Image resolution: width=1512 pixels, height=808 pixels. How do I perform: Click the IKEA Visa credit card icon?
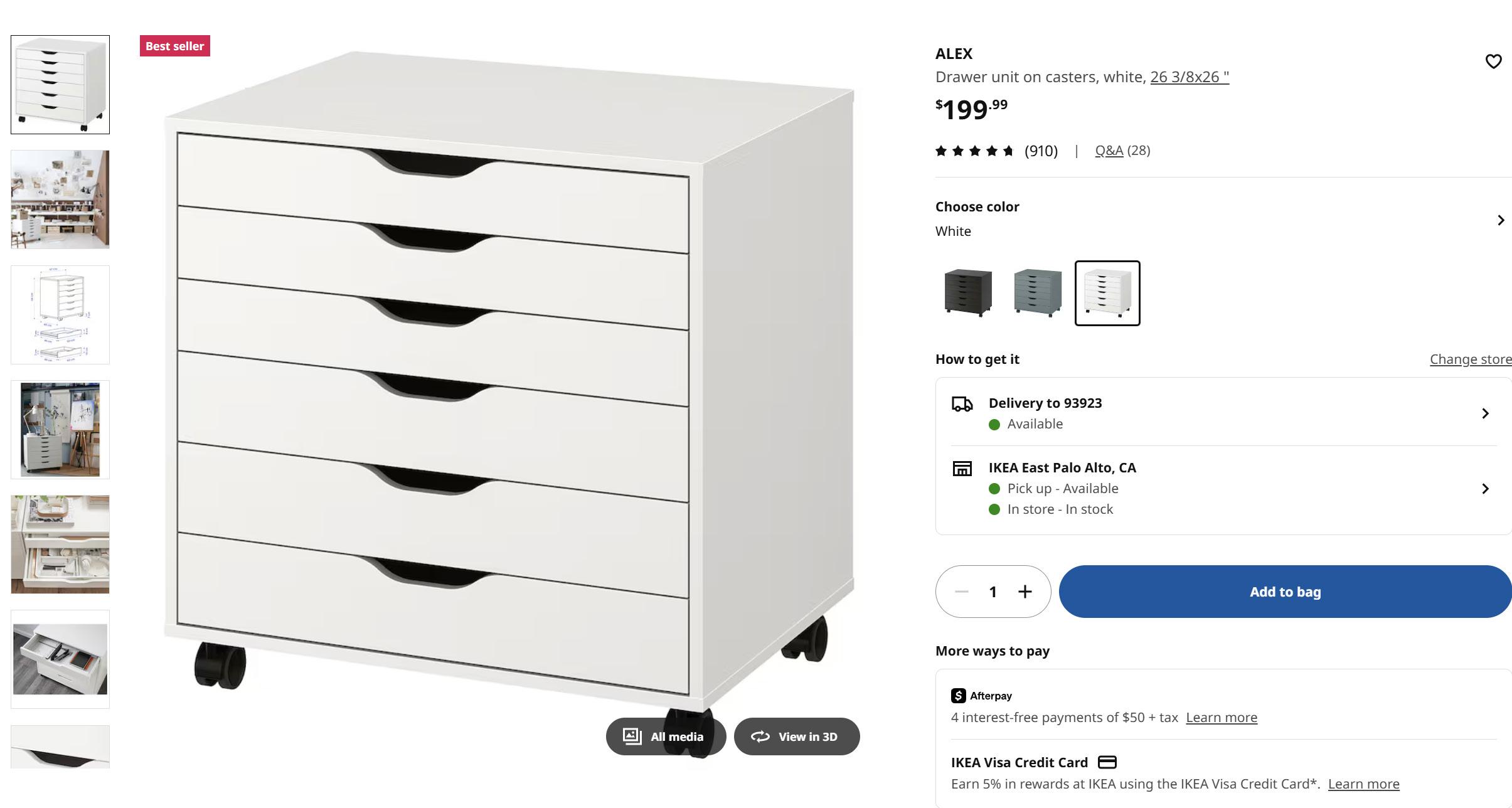pyautogui.click(x=1107, y=762)
